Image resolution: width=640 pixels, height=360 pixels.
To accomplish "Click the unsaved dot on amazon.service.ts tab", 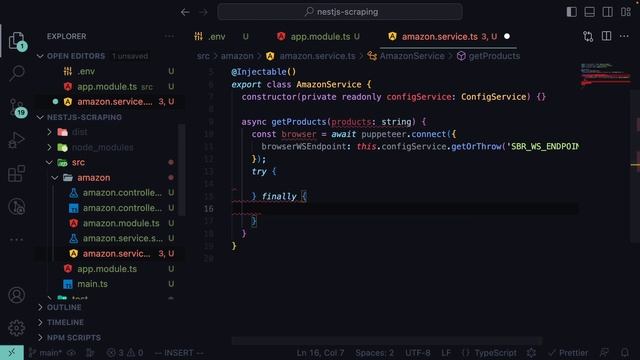I will click(507, 36).
